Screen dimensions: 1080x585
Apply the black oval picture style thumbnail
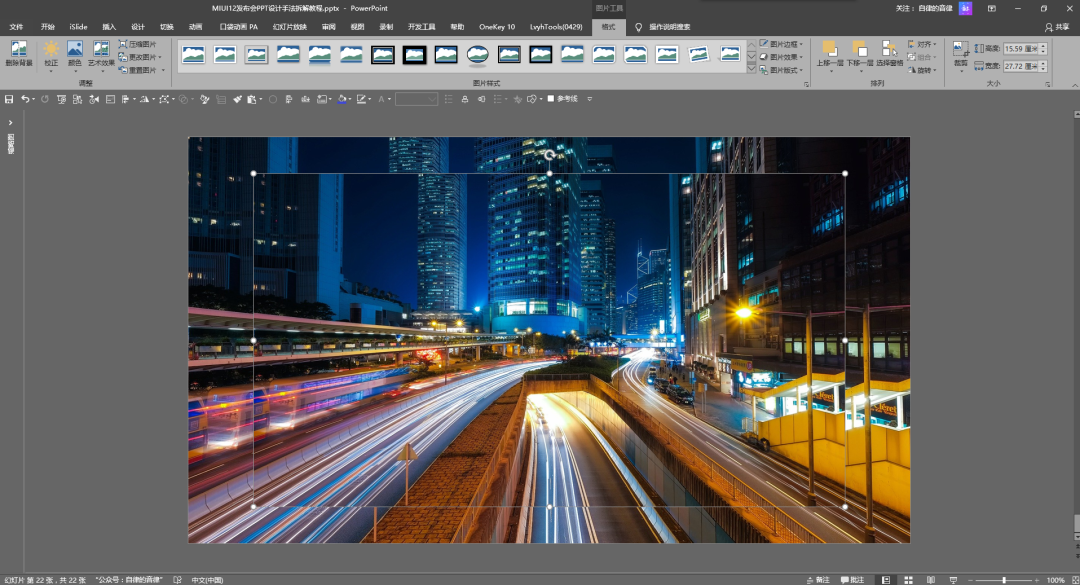coord(478,54)
